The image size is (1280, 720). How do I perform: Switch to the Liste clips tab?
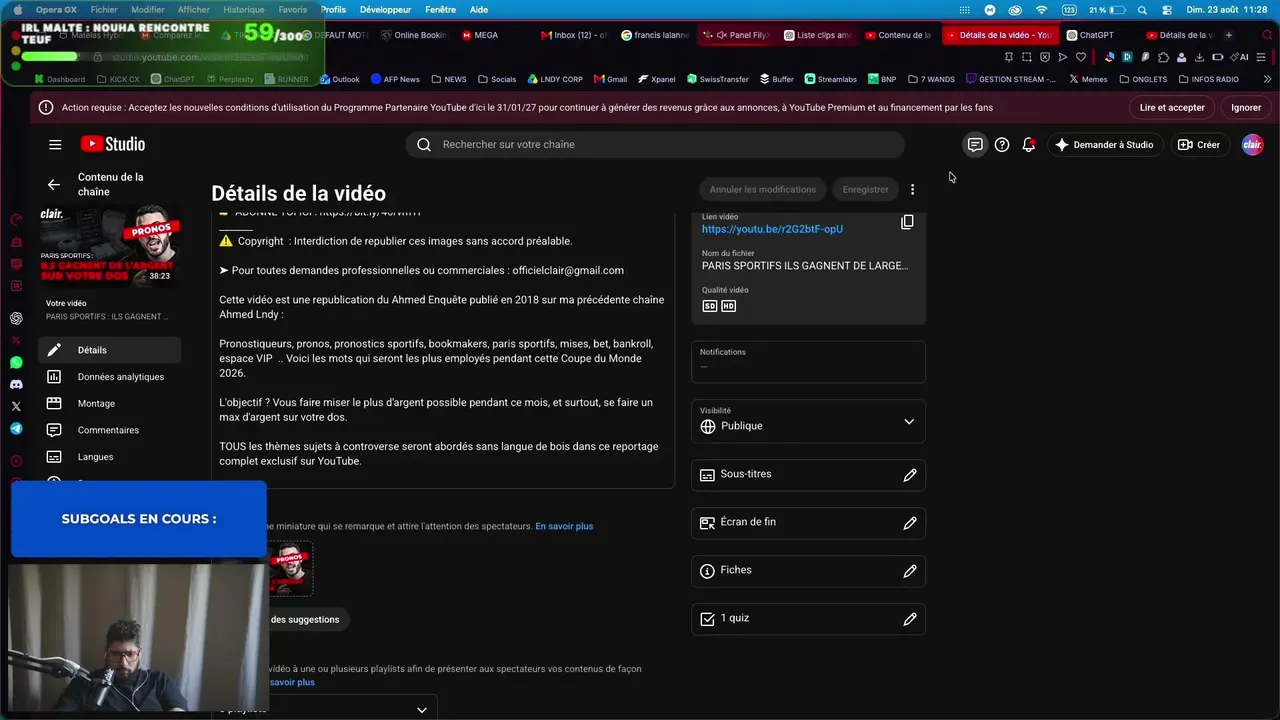[818, 35]
